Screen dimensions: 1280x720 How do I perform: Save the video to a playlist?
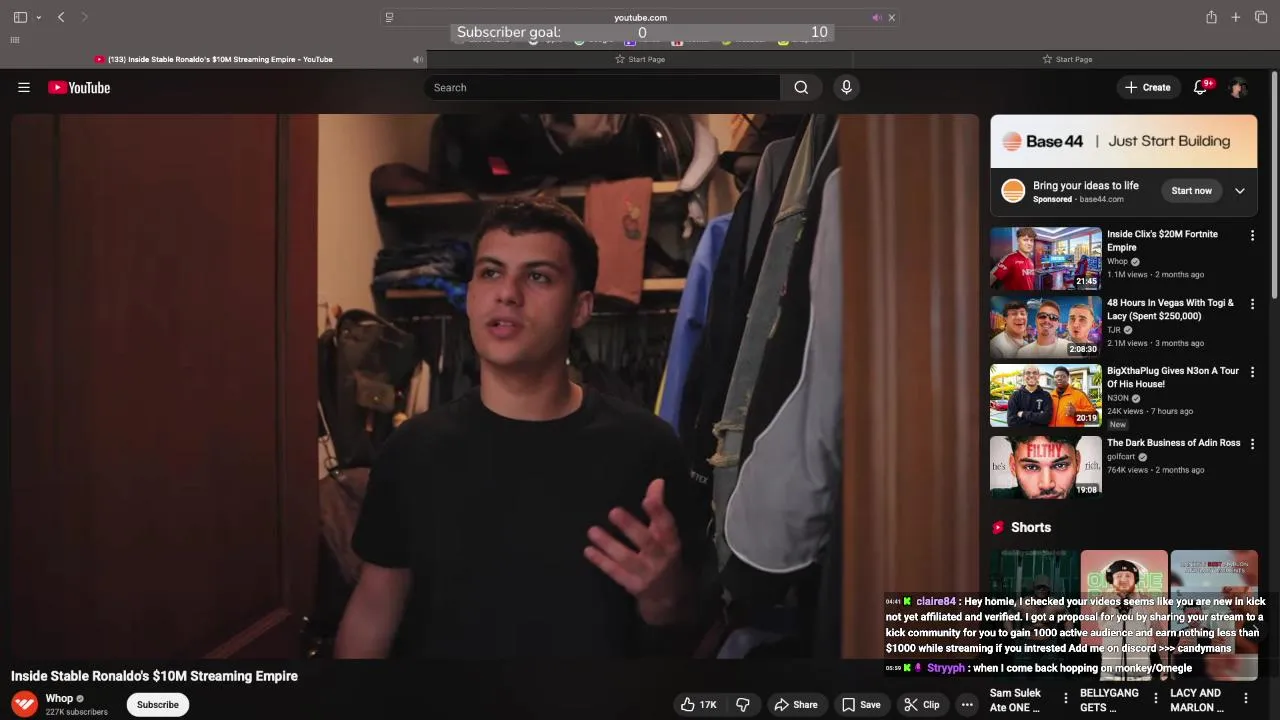(861, 705)
